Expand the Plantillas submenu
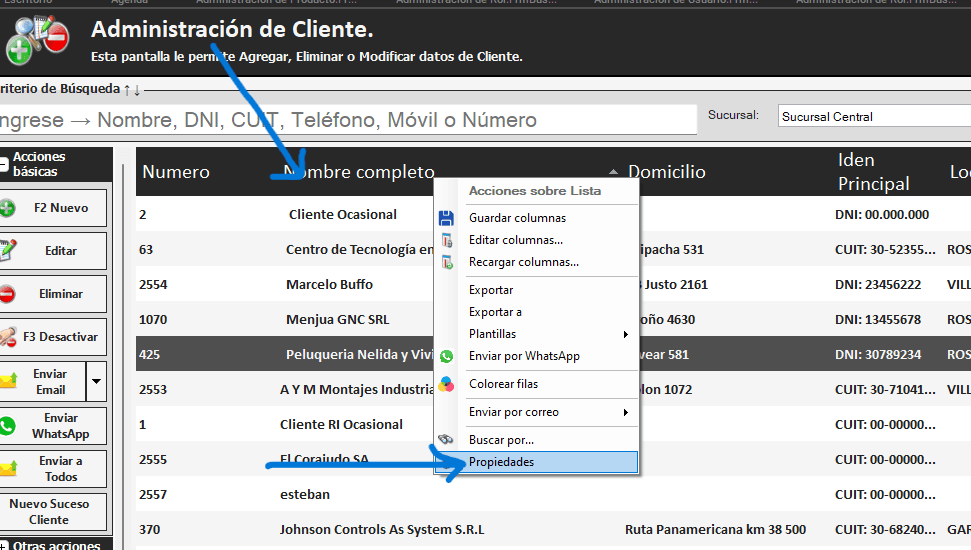 [x=626, y=334]
